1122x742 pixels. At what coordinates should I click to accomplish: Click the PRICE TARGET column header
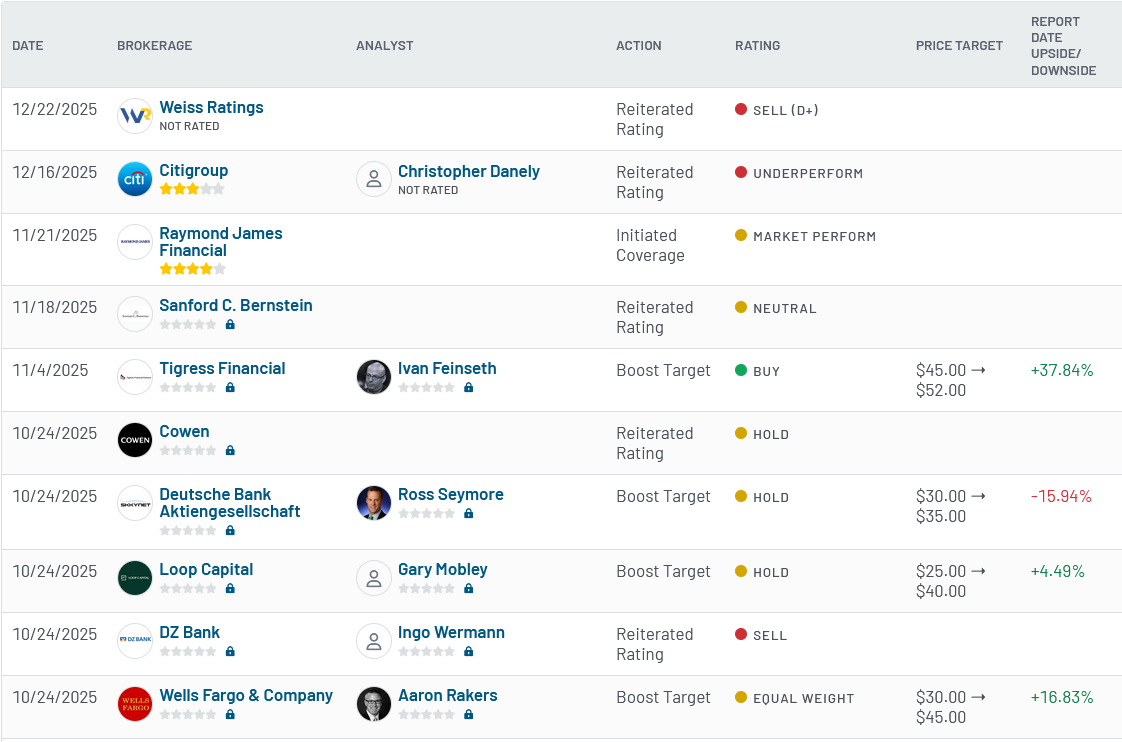tap(960, 46)
